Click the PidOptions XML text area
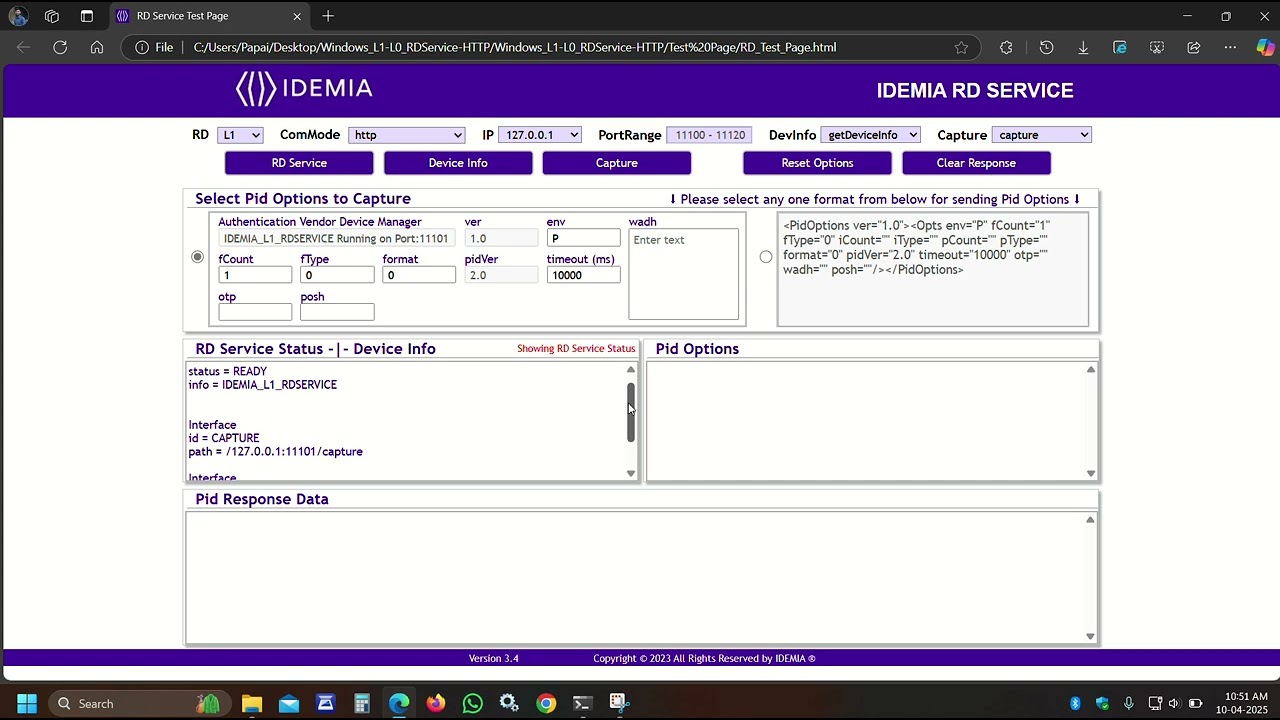 click(x=933, y=270)
